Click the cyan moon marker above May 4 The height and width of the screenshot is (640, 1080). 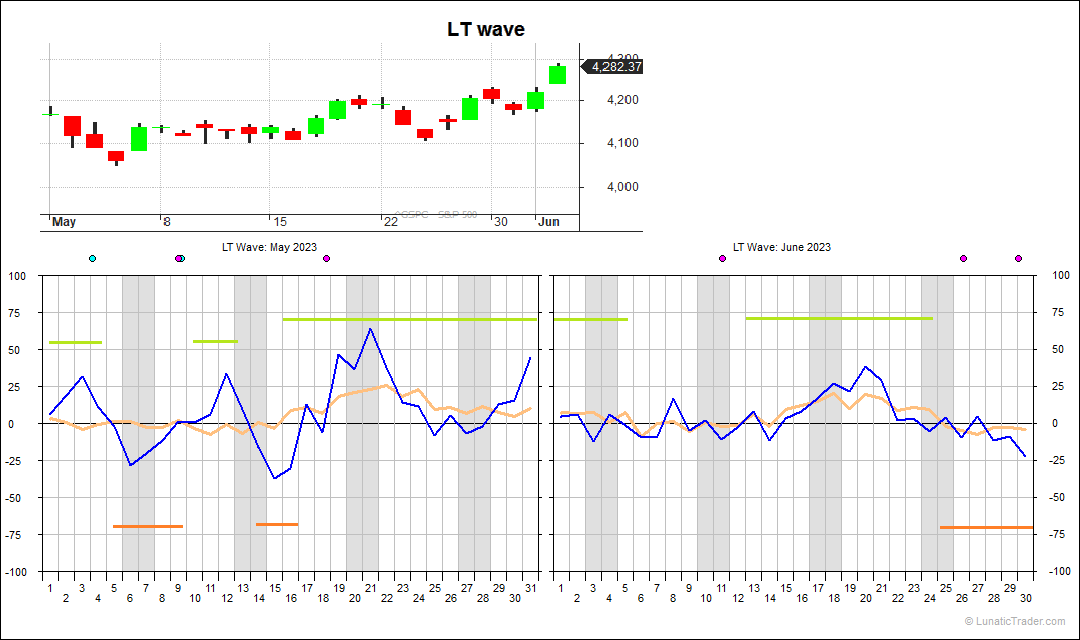[91, 258]
